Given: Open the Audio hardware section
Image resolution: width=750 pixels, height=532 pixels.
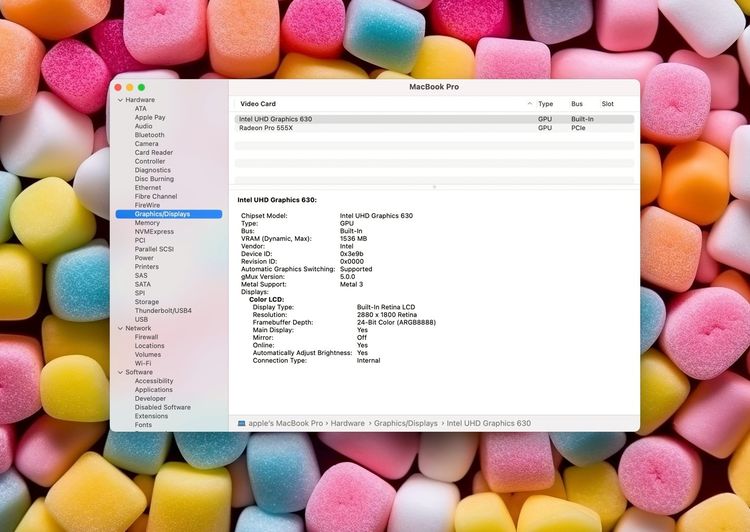Looking at the screenshot, I should [143, 126].
